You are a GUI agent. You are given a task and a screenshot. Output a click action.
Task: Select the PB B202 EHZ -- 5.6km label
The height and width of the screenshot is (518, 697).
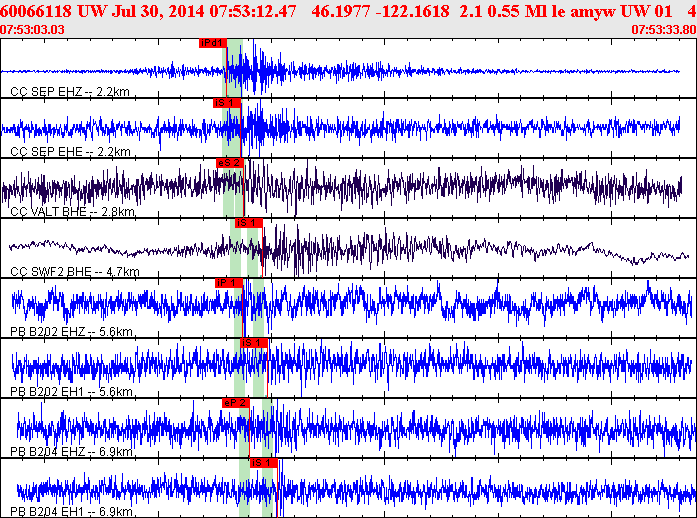click(71, 332)
